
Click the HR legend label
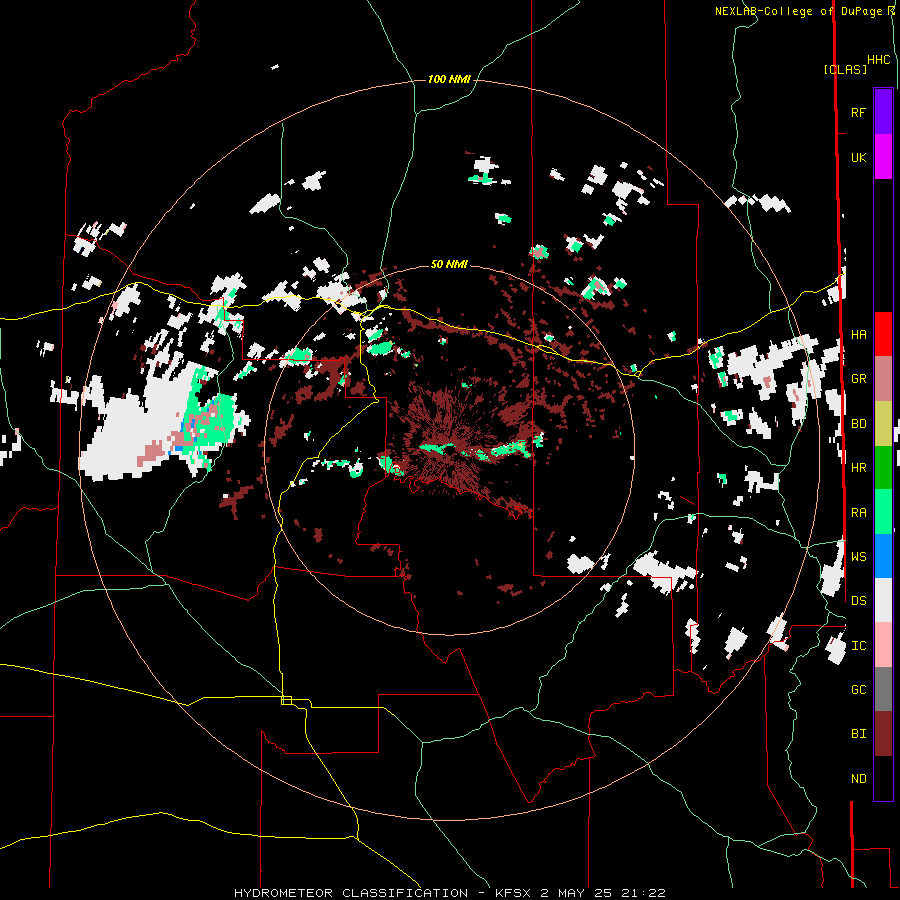pos(858,468)
